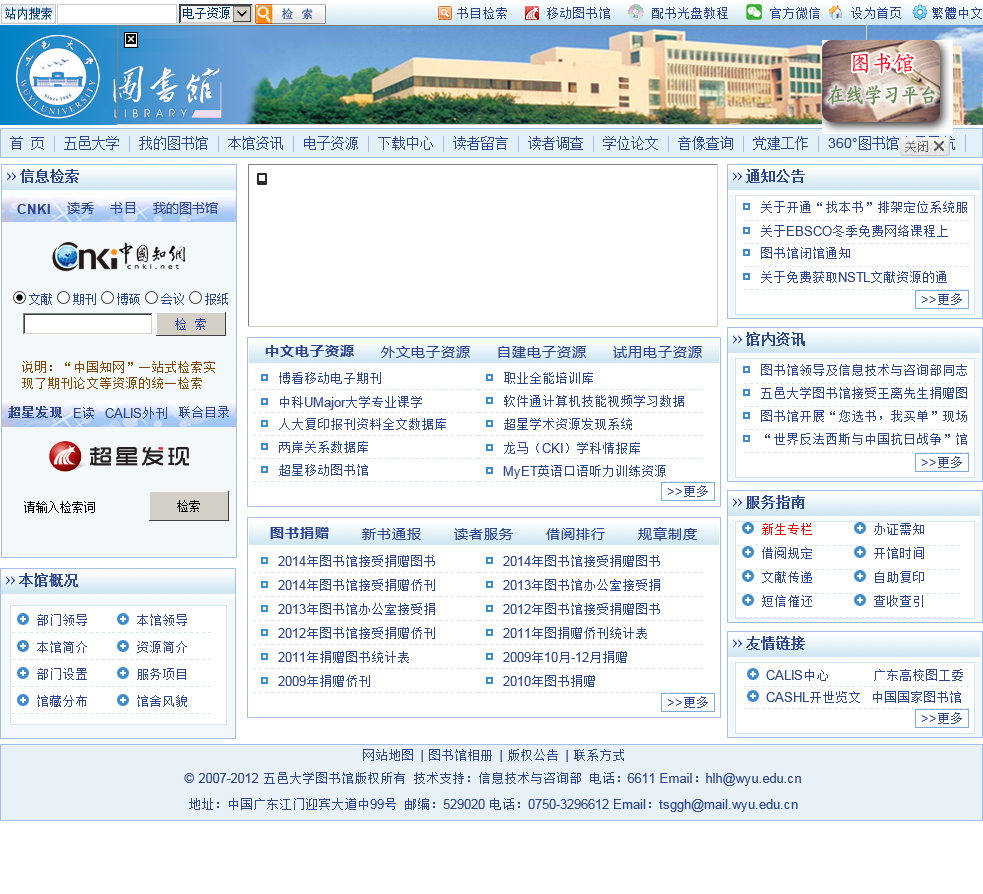
Task: Open the 超星移动图书馆 link
Action: [323, 470]
